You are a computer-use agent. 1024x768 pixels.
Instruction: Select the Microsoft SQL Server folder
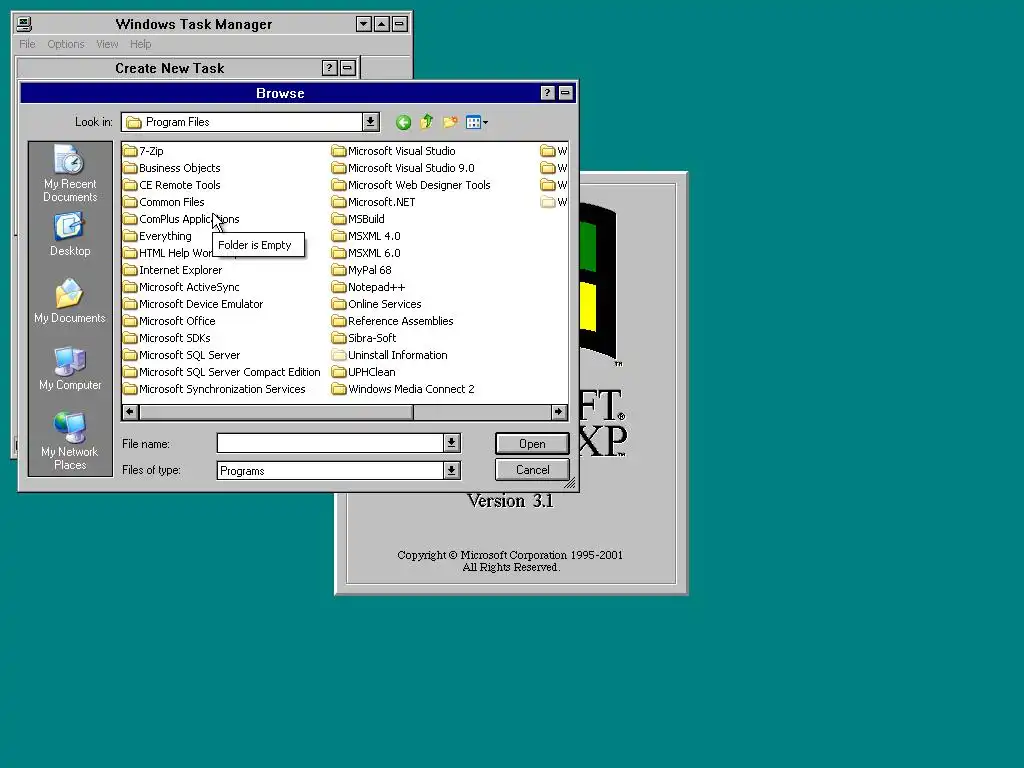[x=182, y=355]
